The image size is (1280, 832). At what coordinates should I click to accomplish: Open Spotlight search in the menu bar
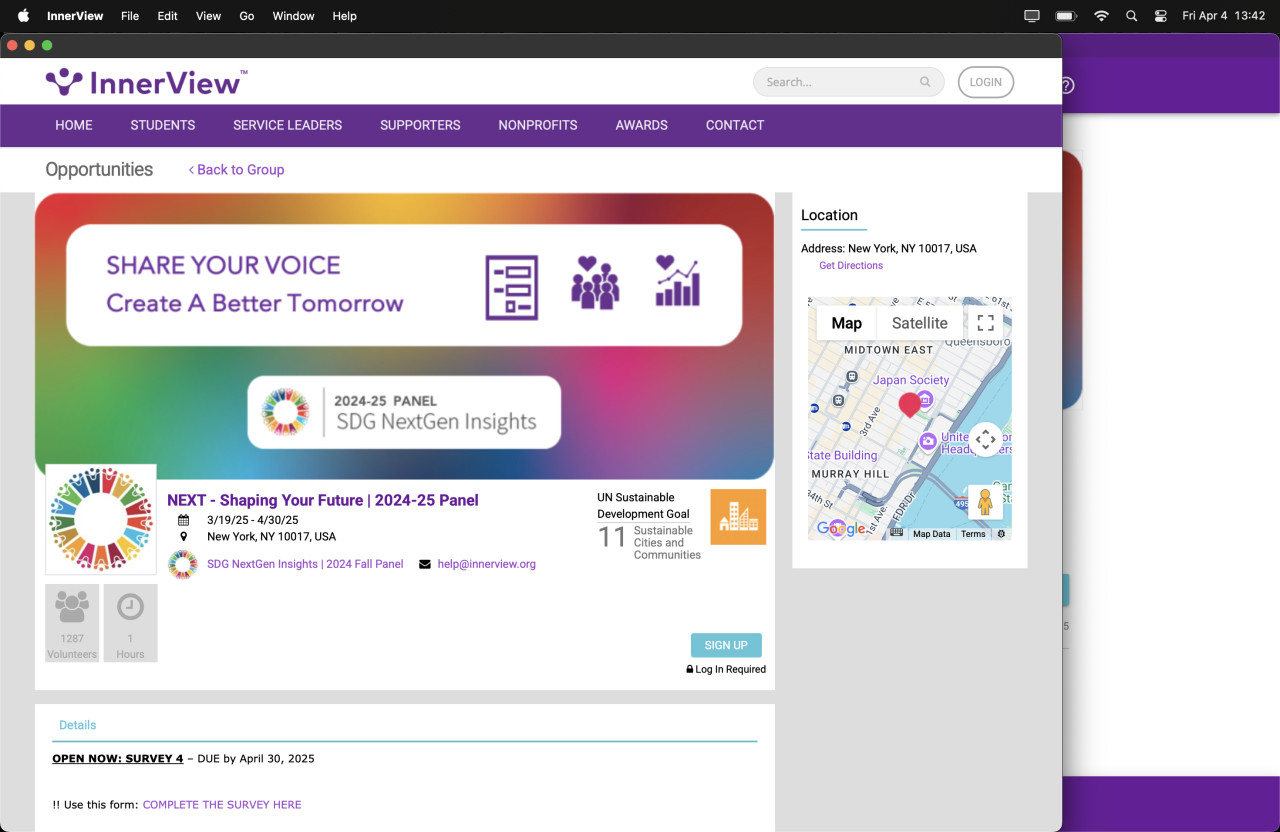1131,16
